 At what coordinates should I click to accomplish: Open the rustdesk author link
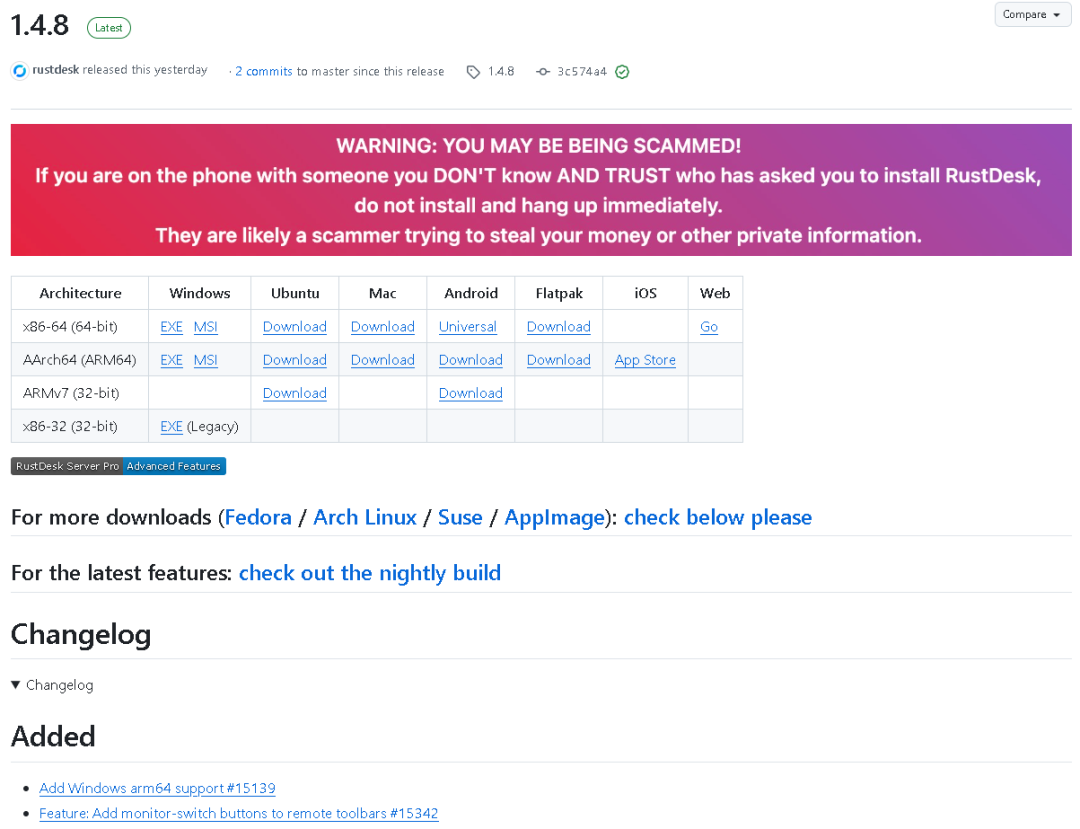(x=56, y=70)
